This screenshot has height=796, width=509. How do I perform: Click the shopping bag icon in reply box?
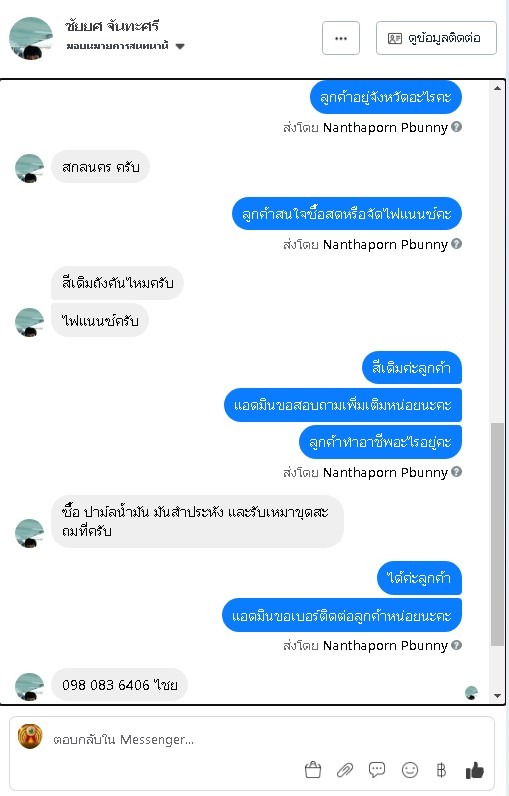[x=313, y=770]
